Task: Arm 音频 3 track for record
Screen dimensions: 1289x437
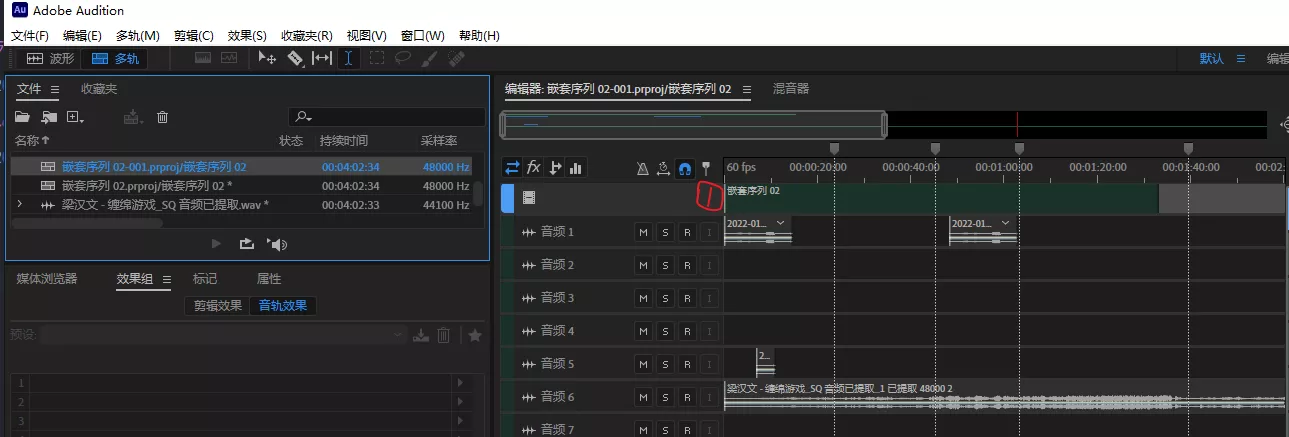Action: 687,298
